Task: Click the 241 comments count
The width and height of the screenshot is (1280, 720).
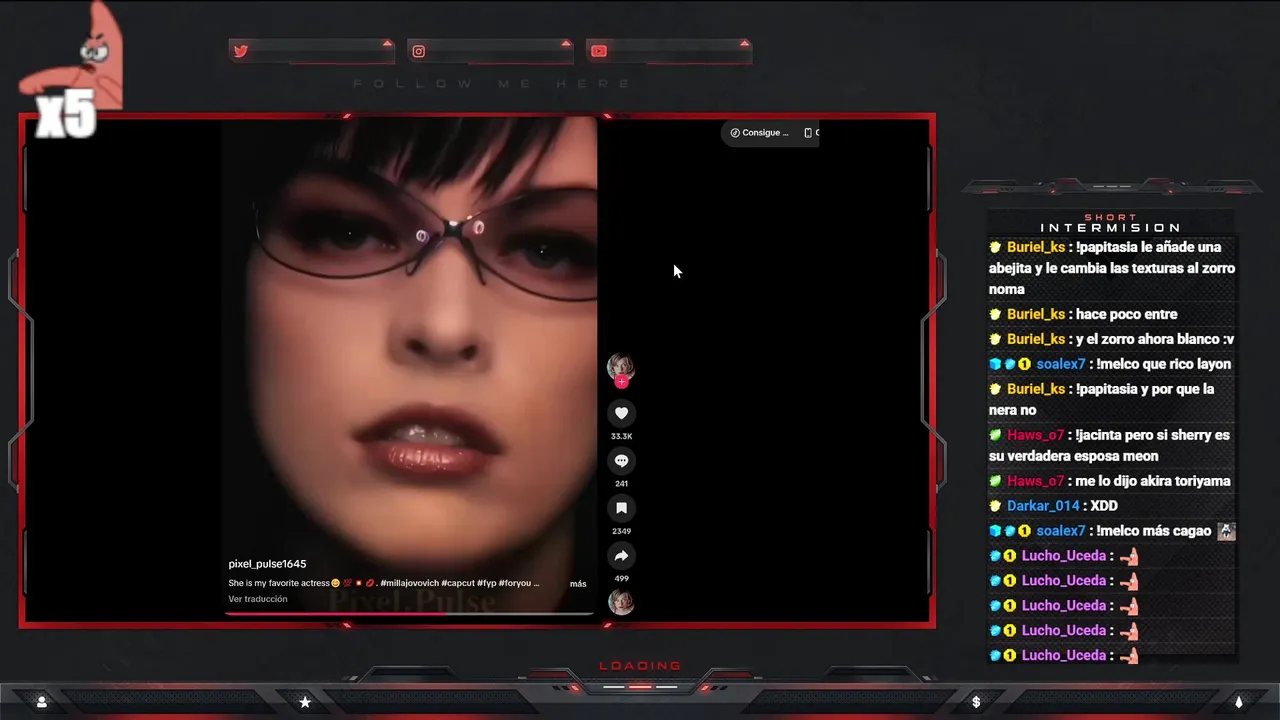Action: click(x=621, y=484)
